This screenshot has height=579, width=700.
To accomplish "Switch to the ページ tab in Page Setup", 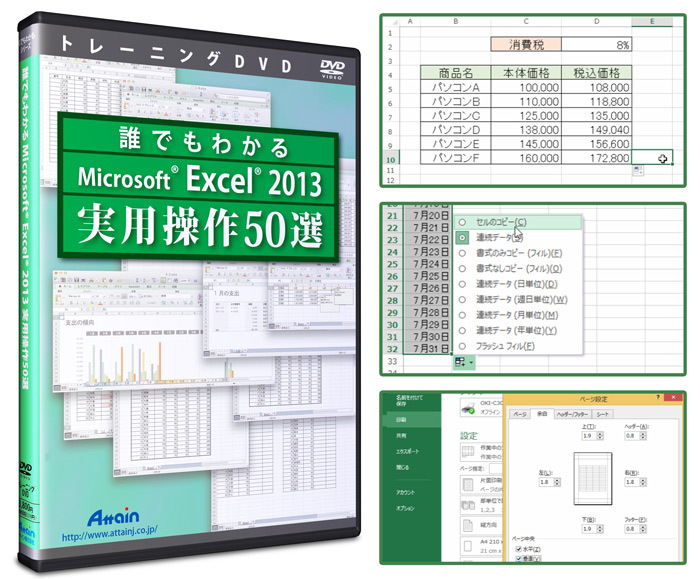I will coord(520,414).
